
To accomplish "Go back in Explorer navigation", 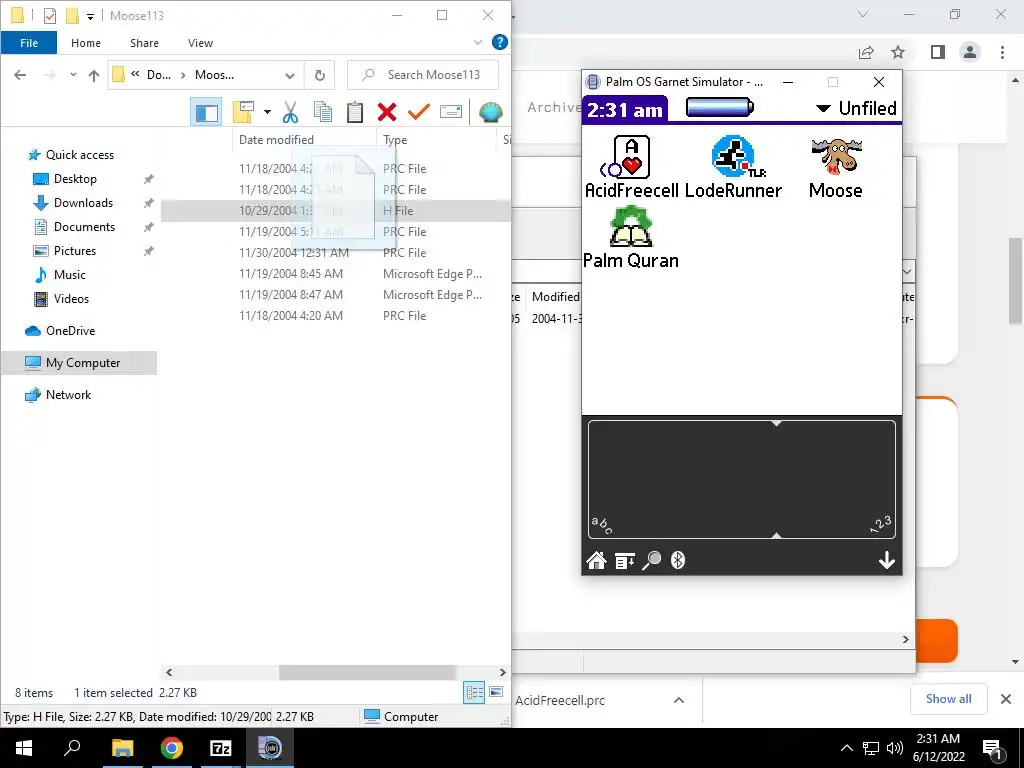I will coord(20,75).
